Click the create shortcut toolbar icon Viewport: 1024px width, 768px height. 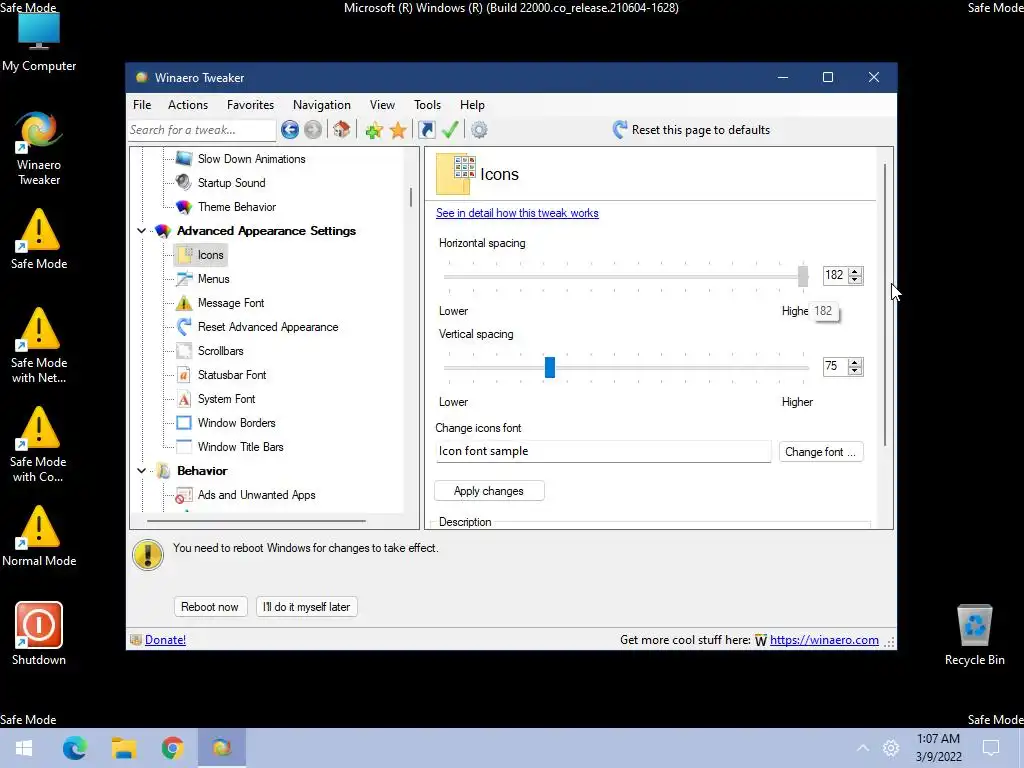coord(426,130)
